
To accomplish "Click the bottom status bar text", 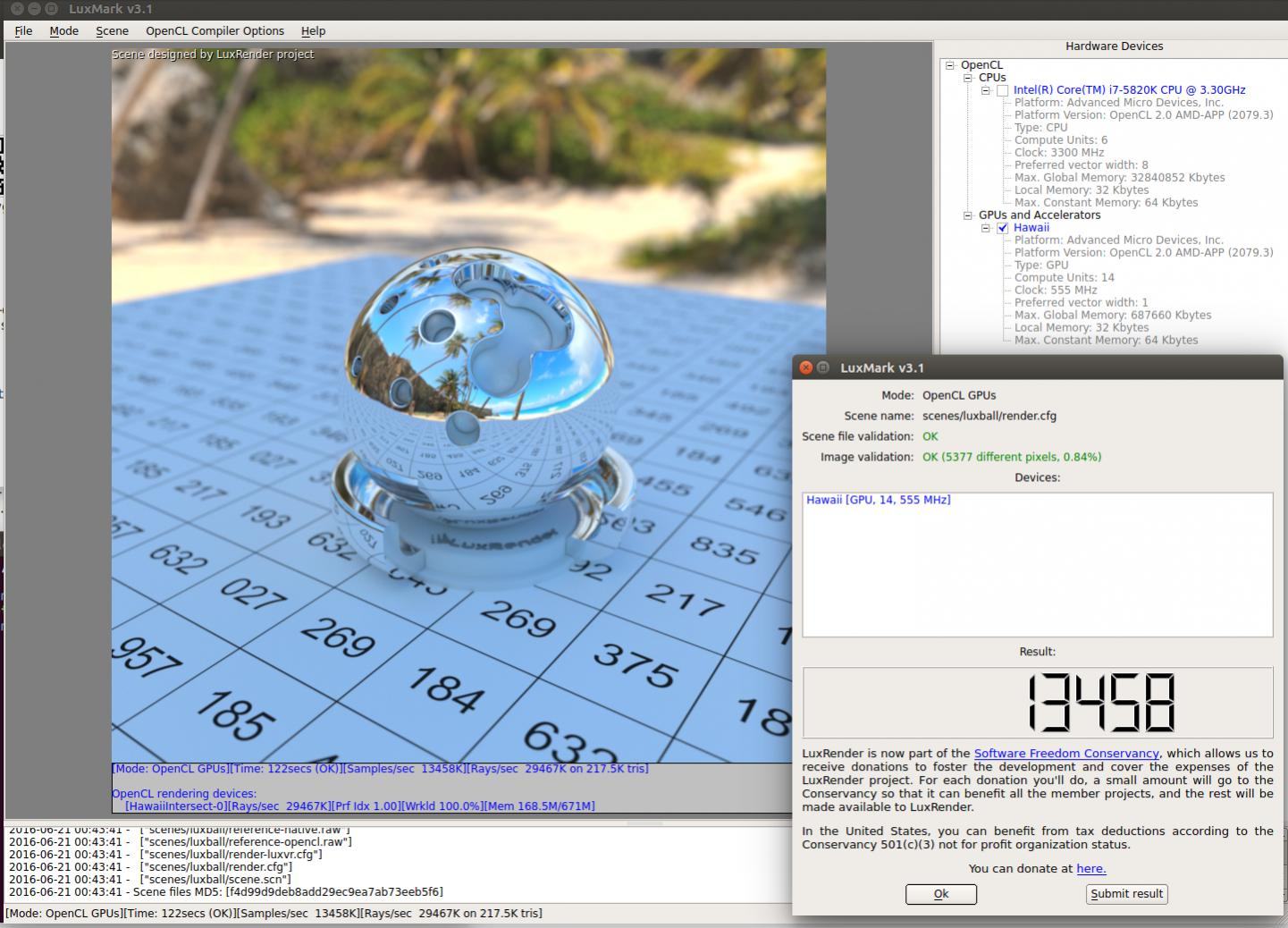I will coord(274,914).
